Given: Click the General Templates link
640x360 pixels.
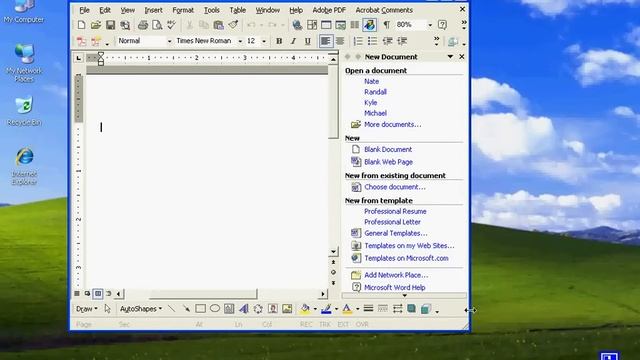Looking at the screenshot, I should click(x=396, y=233).
